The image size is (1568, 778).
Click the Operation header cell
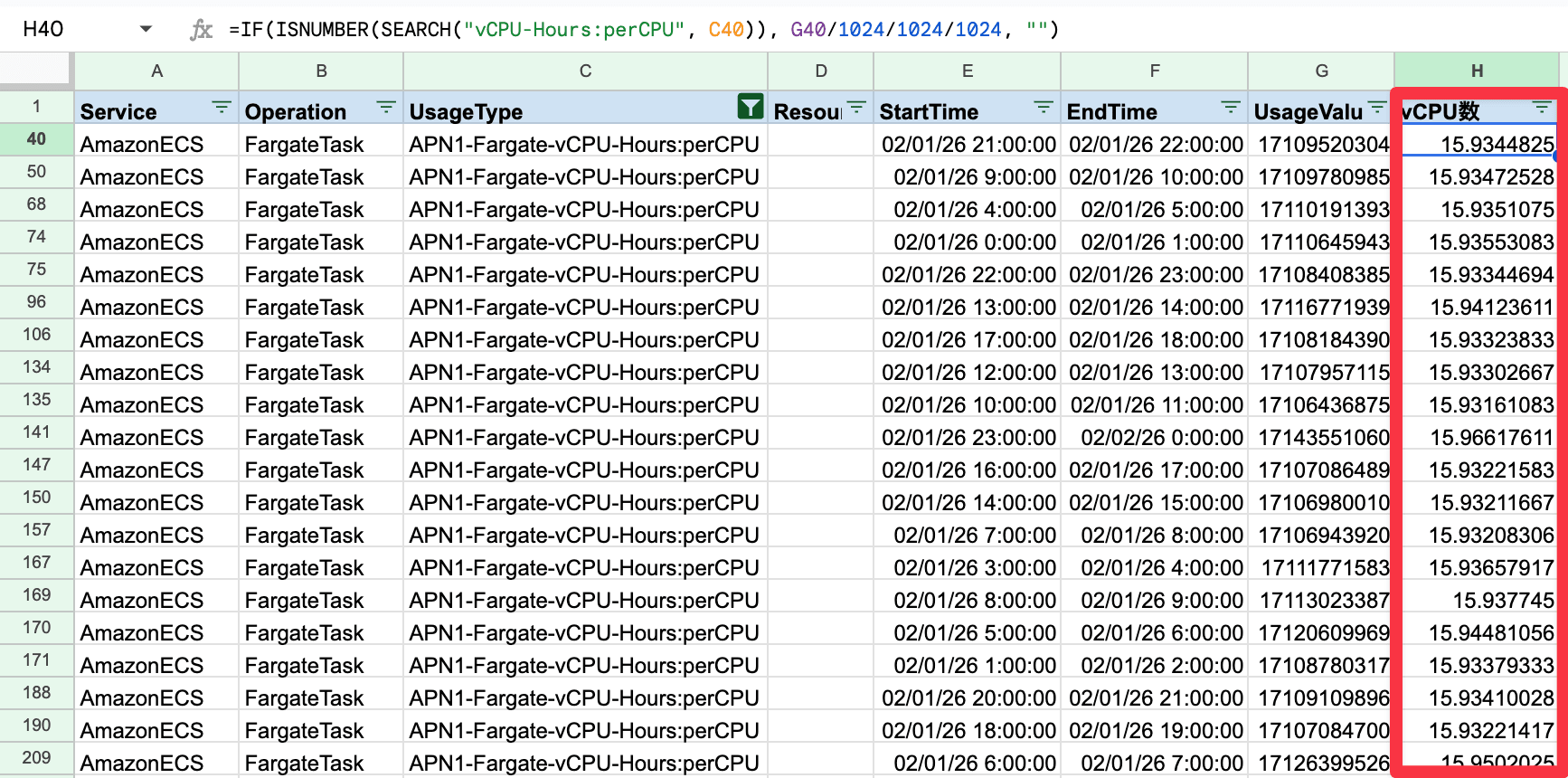click(x=321, y=108)
